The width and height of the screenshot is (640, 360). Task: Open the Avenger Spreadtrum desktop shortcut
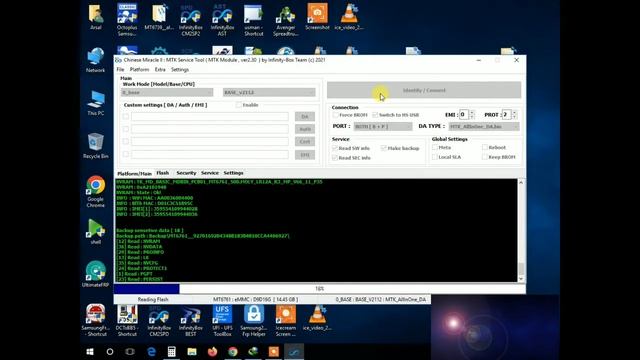point(285,19)
